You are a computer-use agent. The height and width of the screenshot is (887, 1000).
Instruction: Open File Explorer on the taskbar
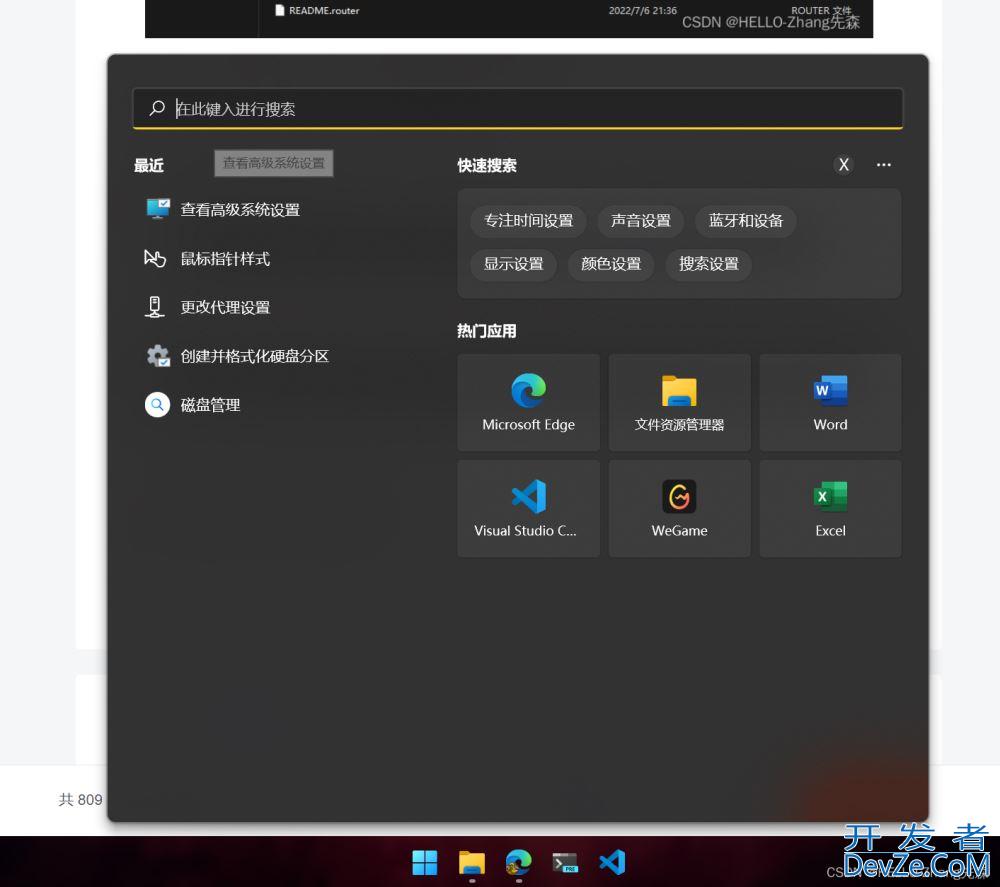(472, 863)
